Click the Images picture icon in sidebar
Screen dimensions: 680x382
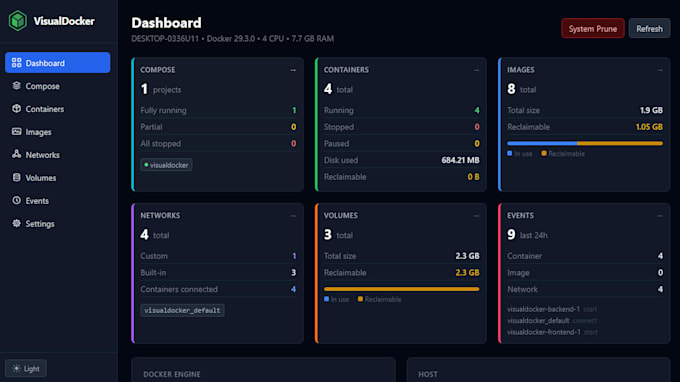[16, 132]
